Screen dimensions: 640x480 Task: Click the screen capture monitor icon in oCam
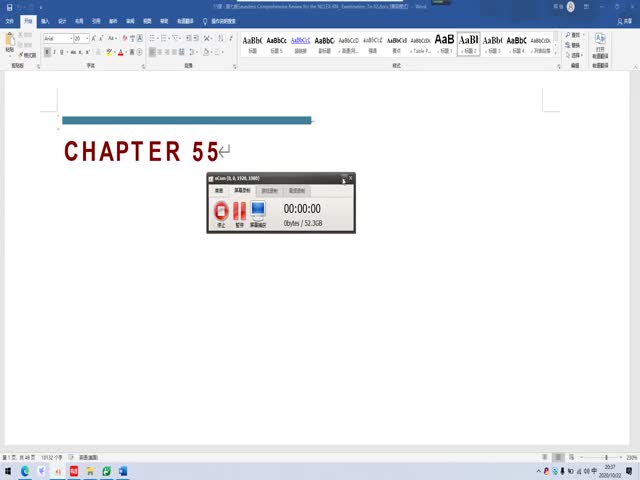pos(258,210)
